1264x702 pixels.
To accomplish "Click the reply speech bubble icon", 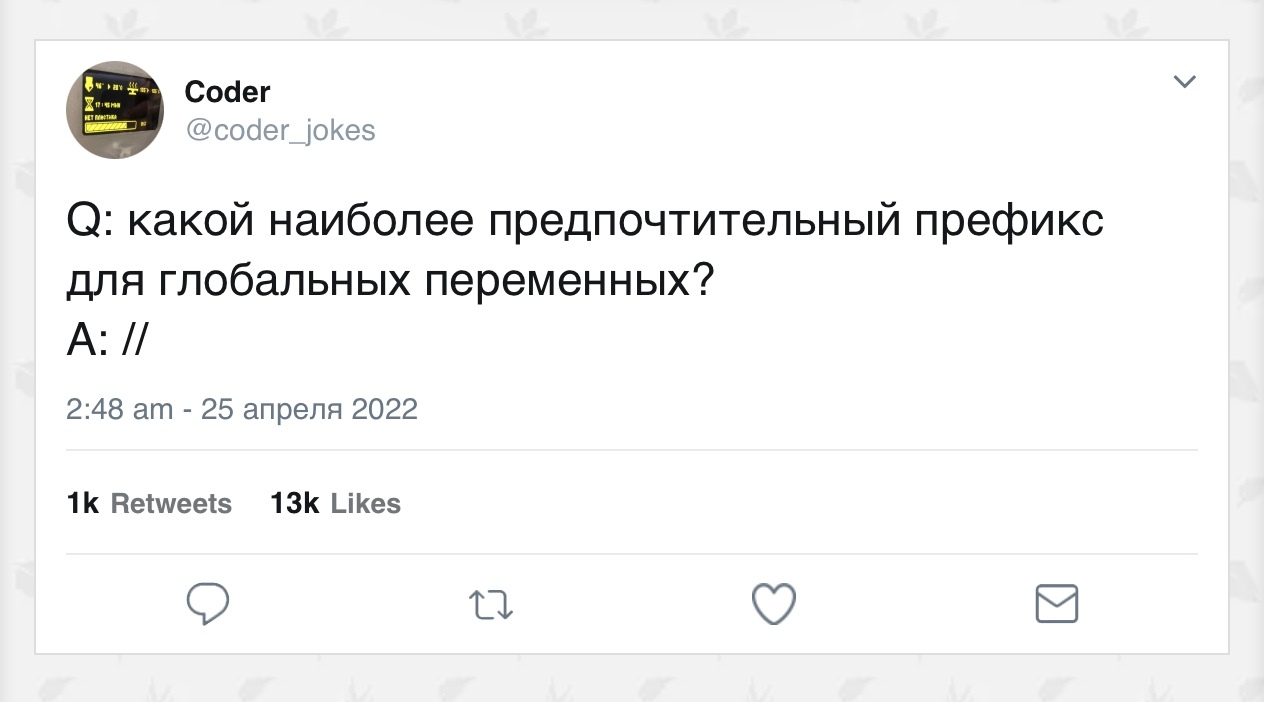I will pos(208,603).
